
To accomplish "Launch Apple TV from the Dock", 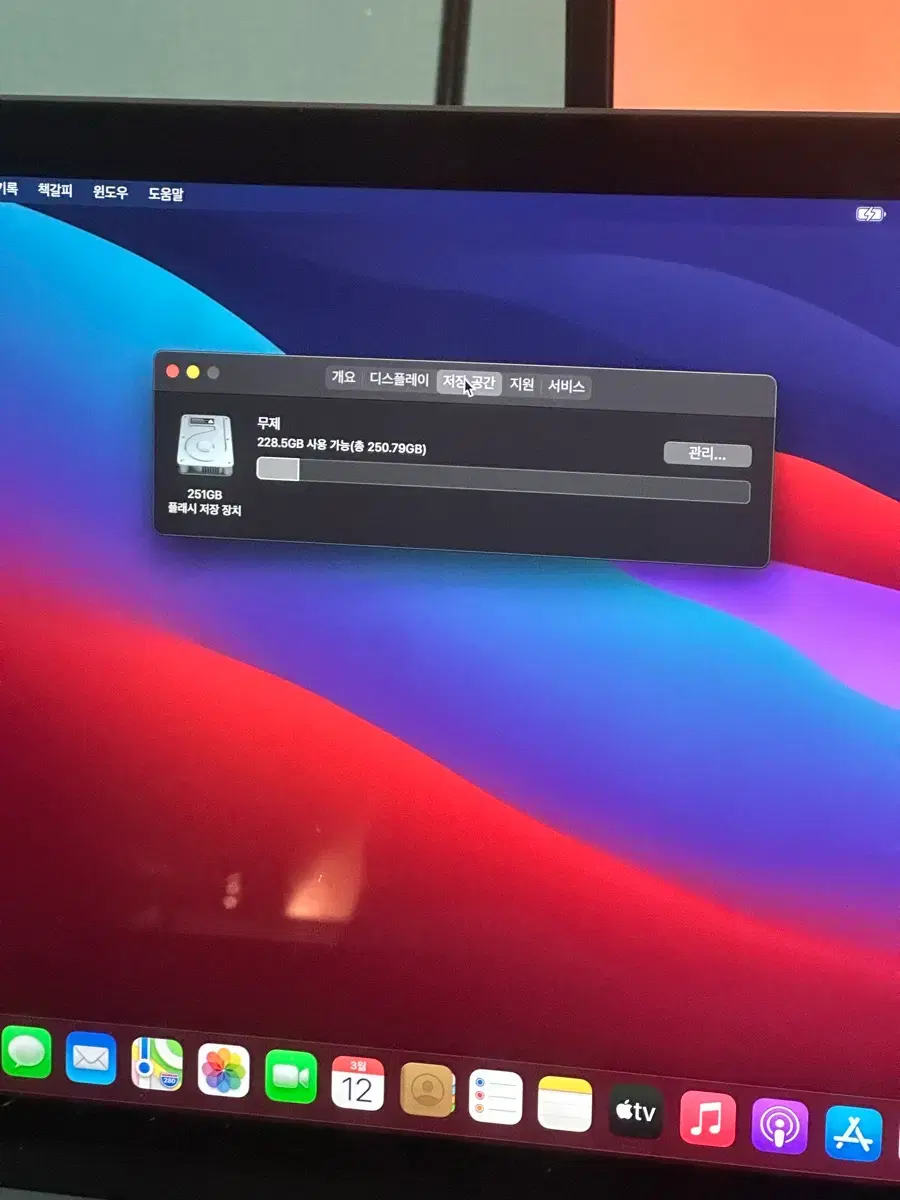I will tap(636, 1110).
